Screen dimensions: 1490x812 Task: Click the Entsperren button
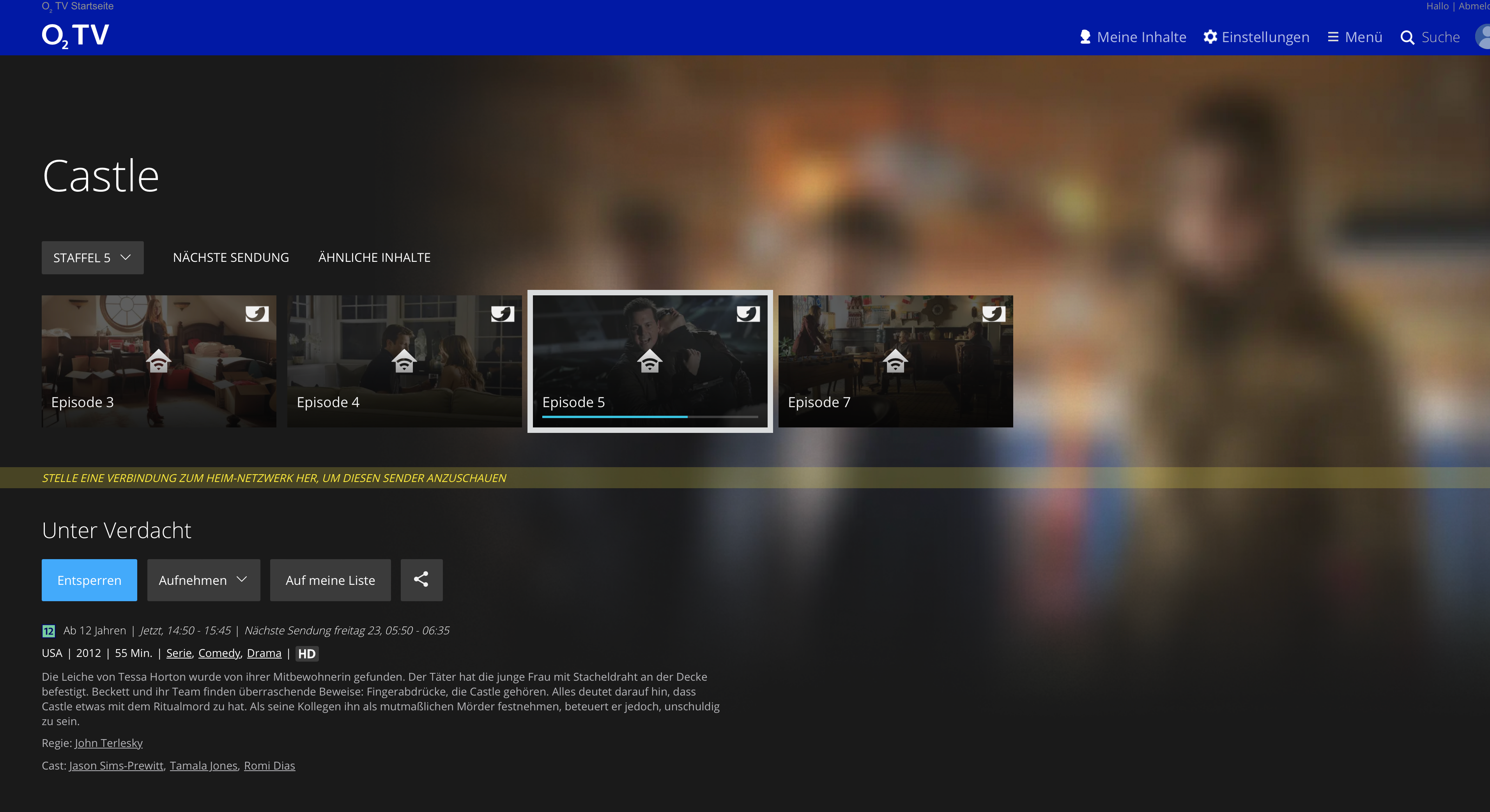(89, 580)
